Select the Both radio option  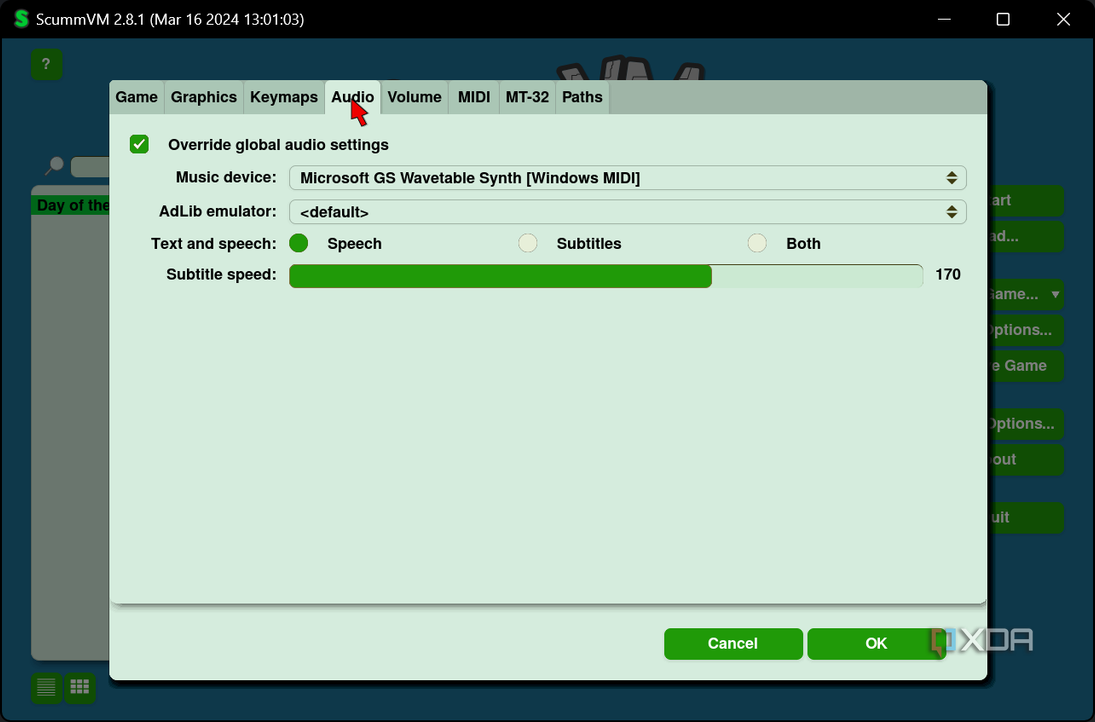[x=757, y=243]
